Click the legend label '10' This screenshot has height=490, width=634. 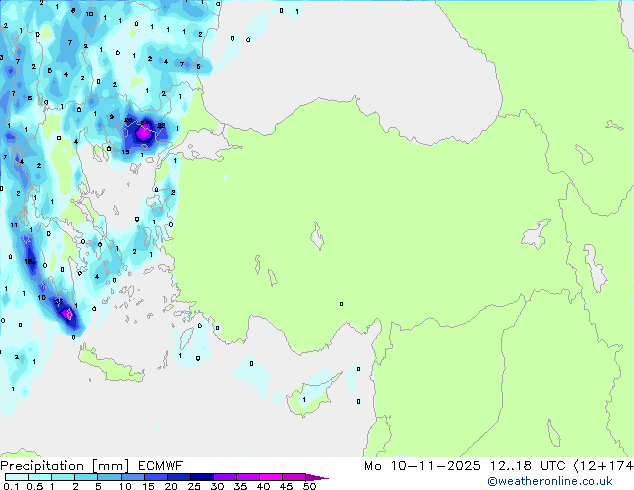coord(125,486)
